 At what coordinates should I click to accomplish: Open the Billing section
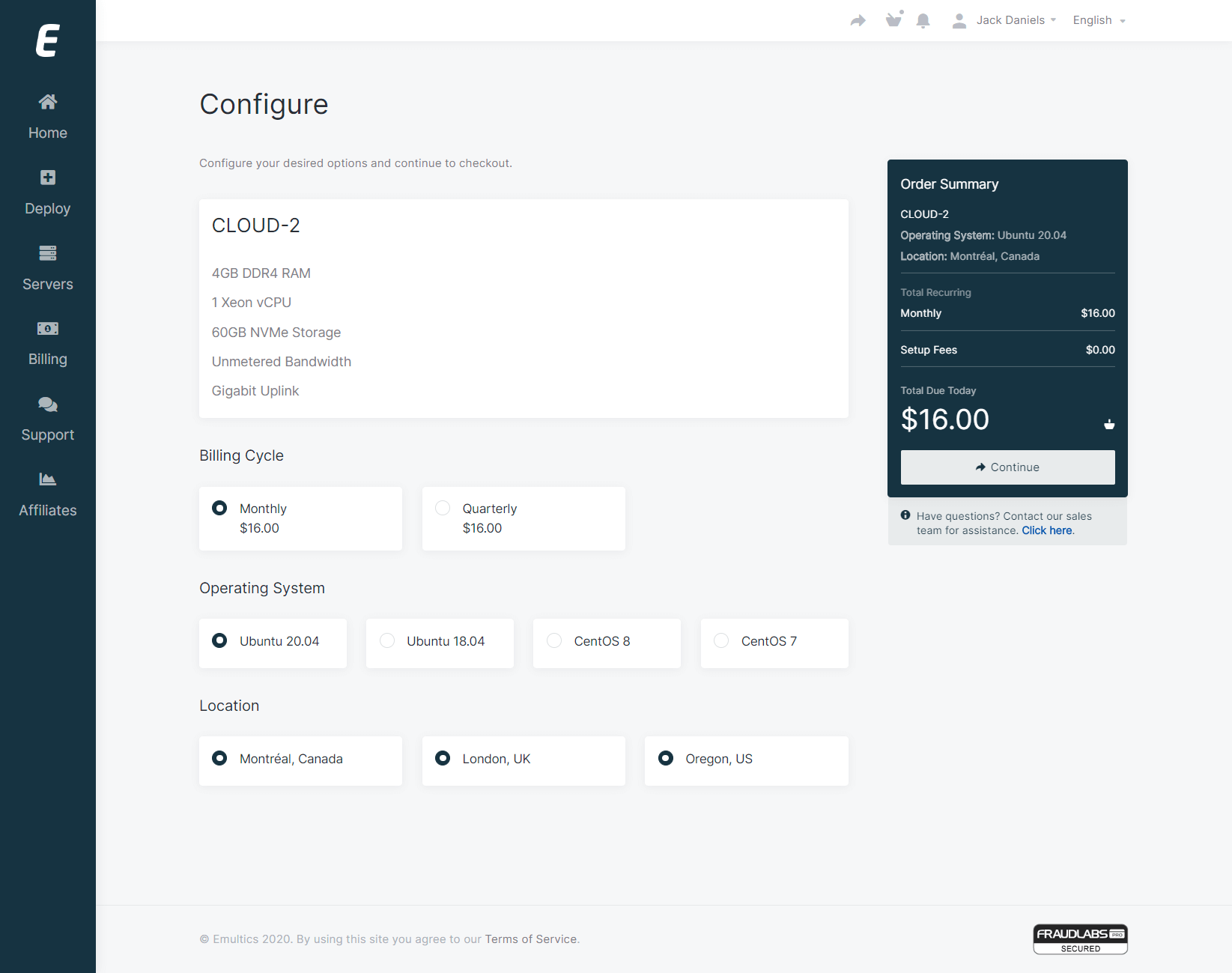pyautogui.click(x=47, y=344)
